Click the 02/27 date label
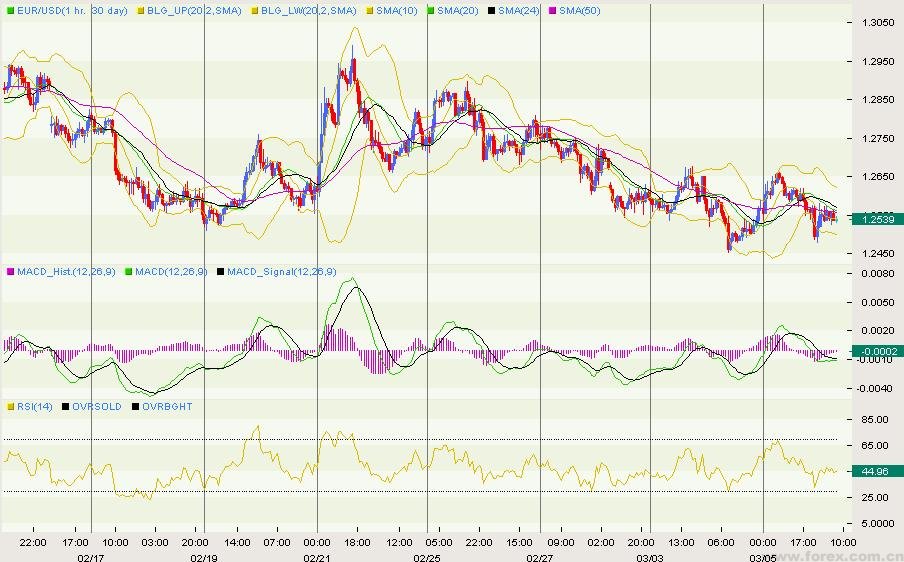The height and width of the screenshot is (562, 904). [540, 557]
